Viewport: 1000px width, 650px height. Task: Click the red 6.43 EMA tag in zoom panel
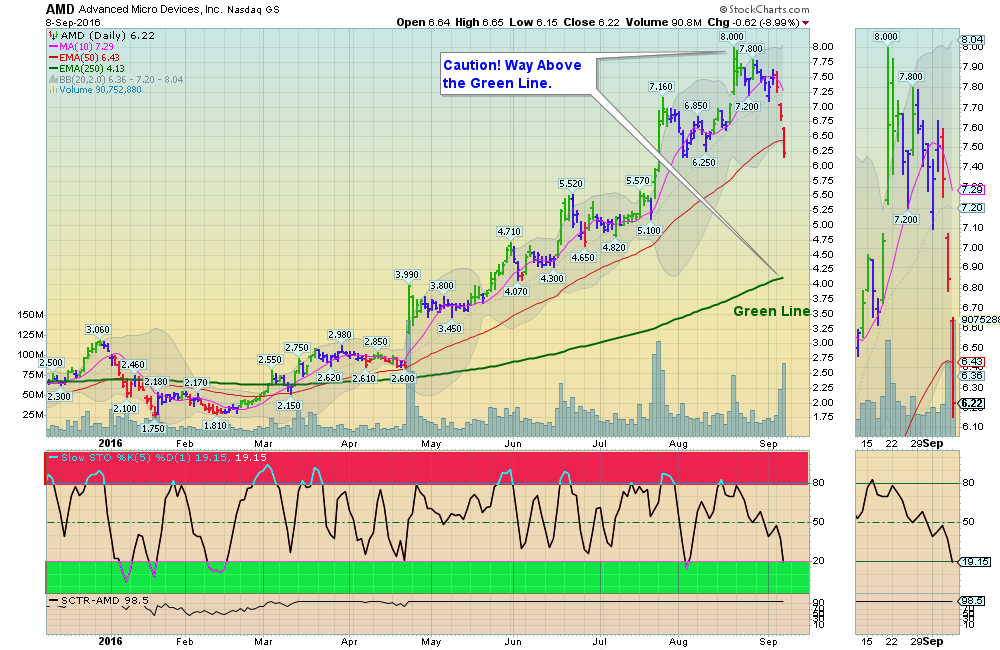[973, 362]
